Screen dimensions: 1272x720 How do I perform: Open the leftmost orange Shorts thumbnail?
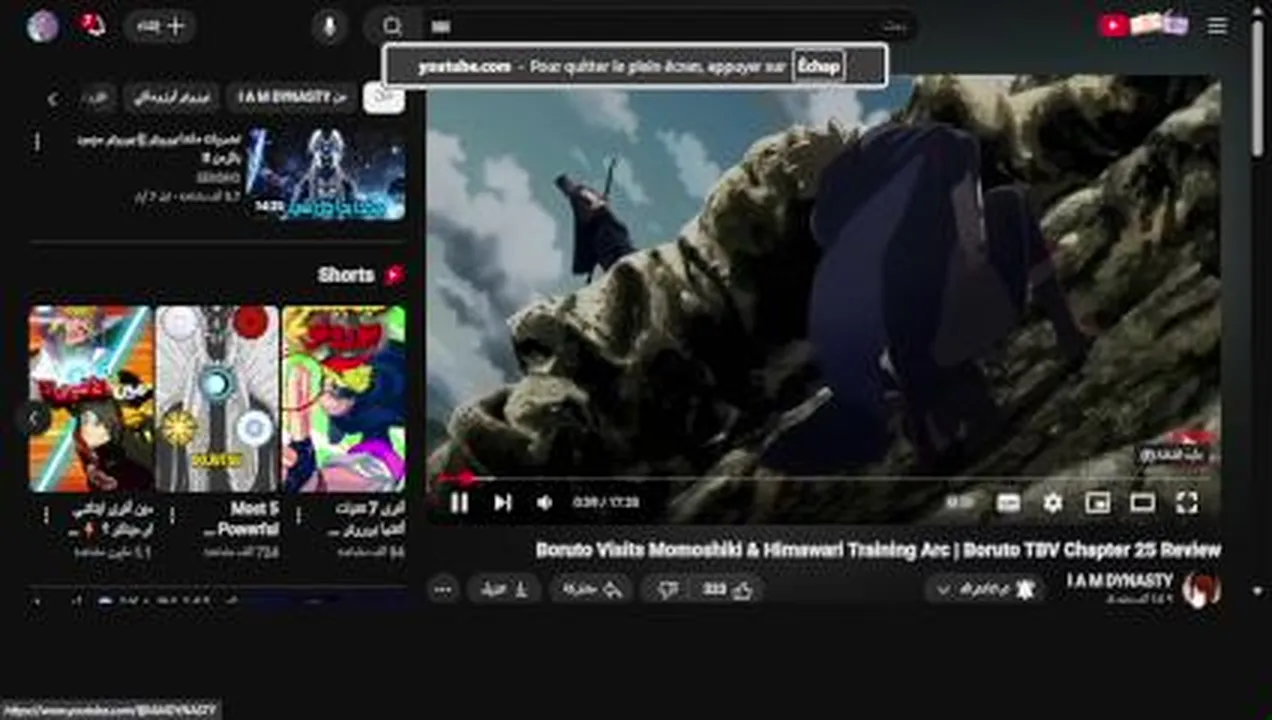pyautogui.click(x=91, y=399)
